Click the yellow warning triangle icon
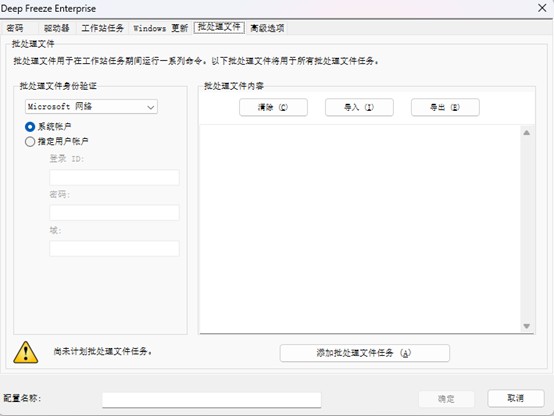The image size is (554, 416). pyautogui.click(x=26, y=352)
